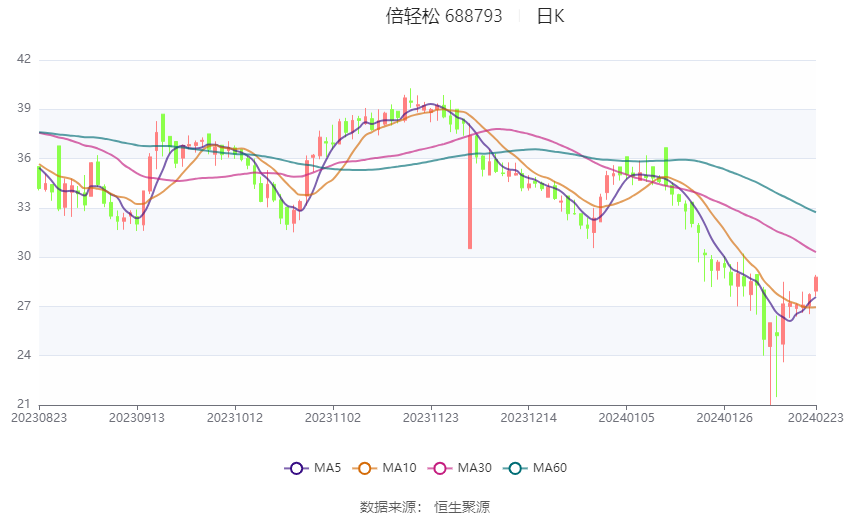Toggle the MA30 legend circle icon
Image resolution: width=850 pixels, height=517 pixels.
pos(440,468)
